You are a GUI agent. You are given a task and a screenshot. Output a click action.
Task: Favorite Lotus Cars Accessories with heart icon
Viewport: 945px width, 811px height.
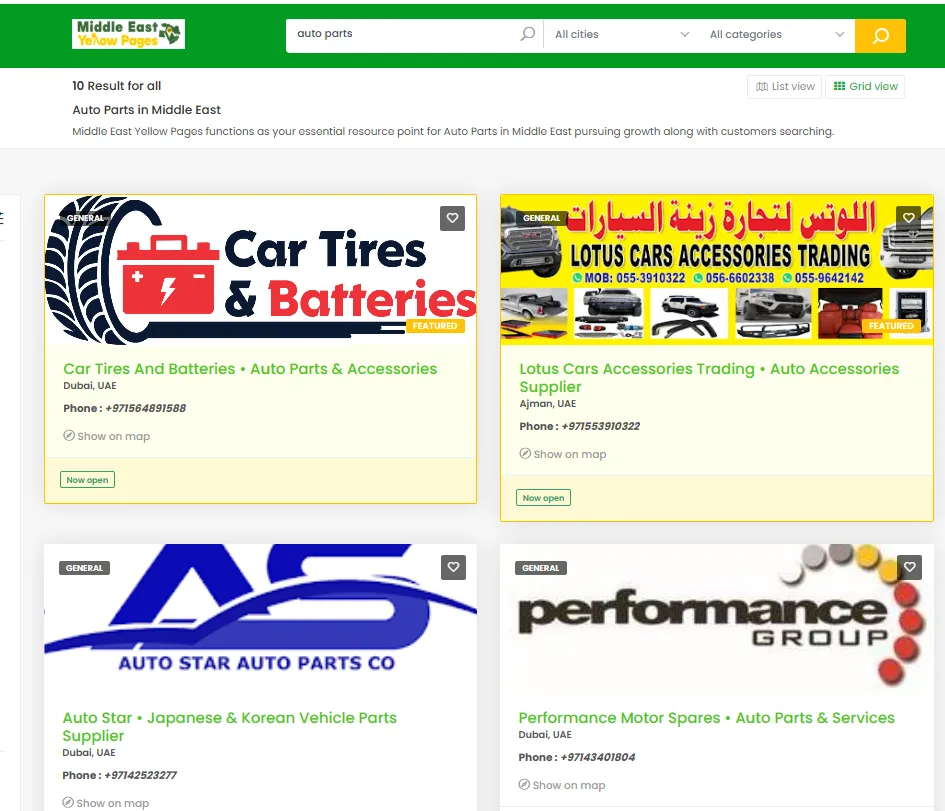pos(908,218)
